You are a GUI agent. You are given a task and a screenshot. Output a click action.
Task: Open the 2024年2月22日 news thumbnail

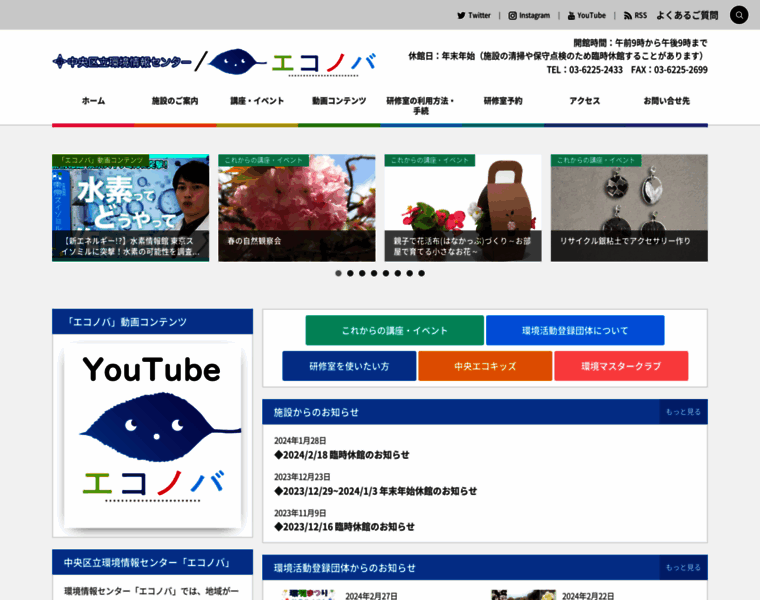pos(523,595)
